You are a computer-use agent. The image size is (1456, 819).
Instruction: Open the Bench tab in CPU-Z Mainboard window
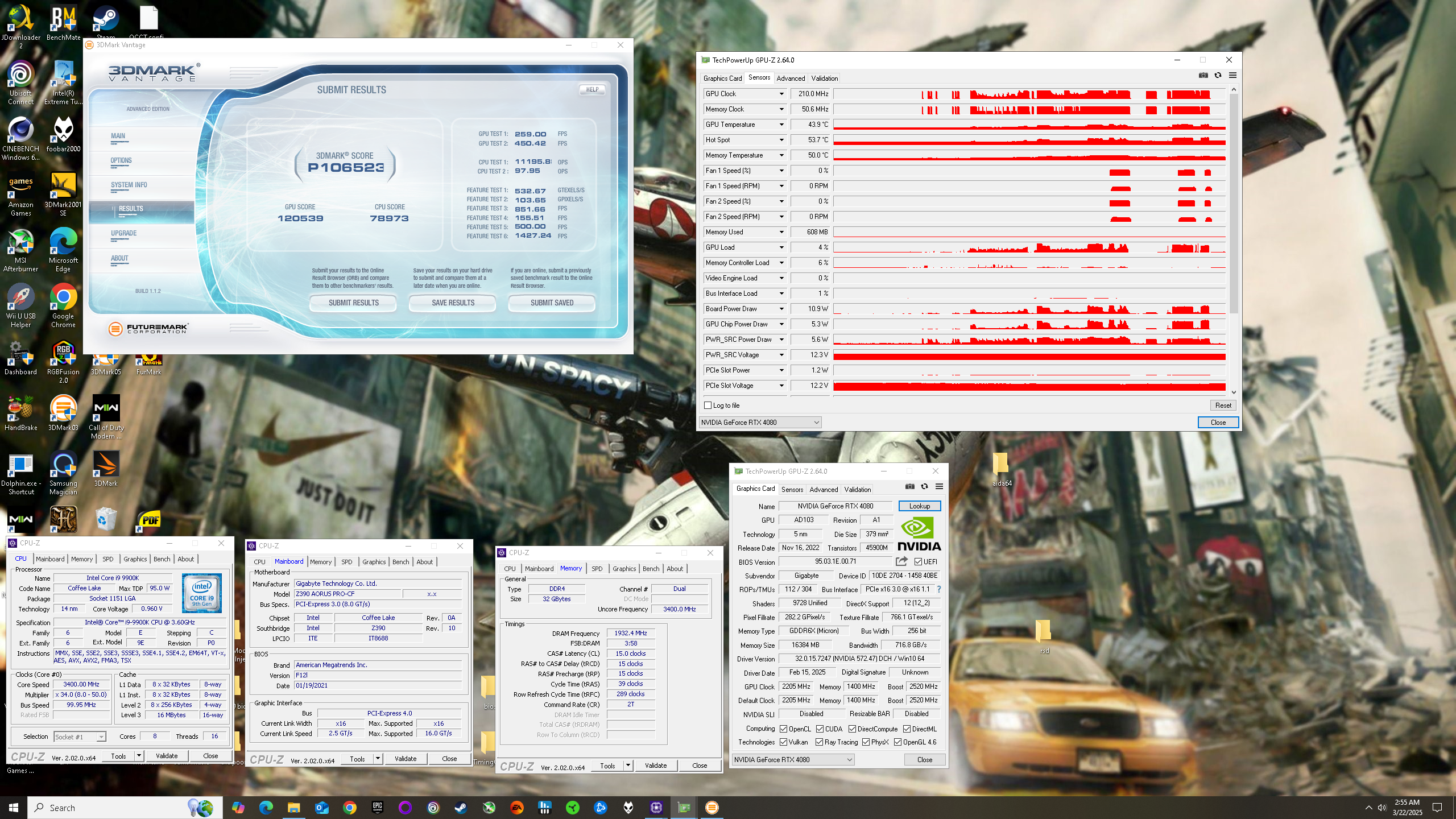pyautogui.click(x=400, y=561)
